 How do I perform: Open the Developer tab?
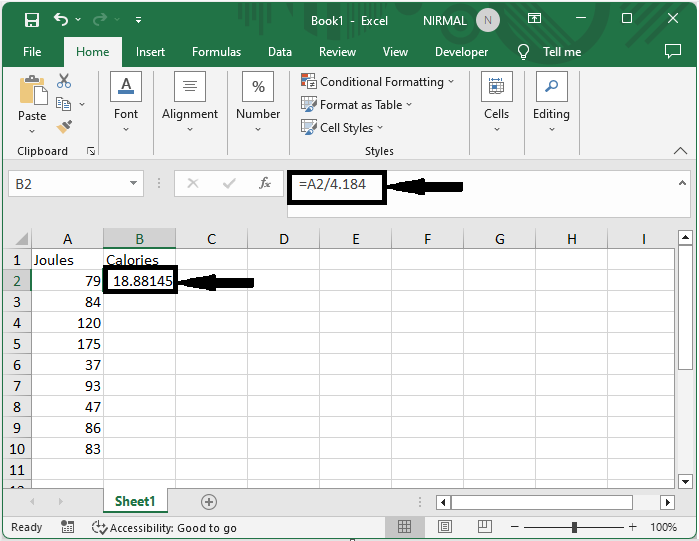461,52
